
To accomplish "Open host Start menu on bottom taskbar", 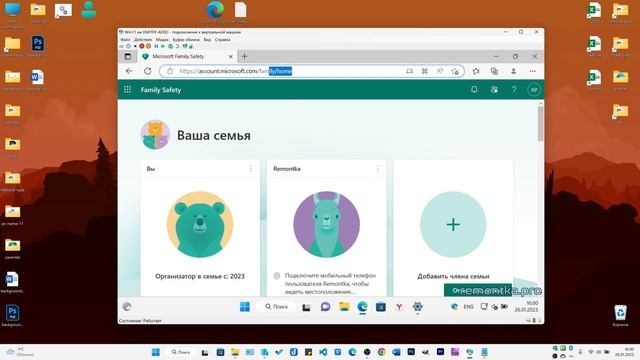I will (x=156, y=352).
